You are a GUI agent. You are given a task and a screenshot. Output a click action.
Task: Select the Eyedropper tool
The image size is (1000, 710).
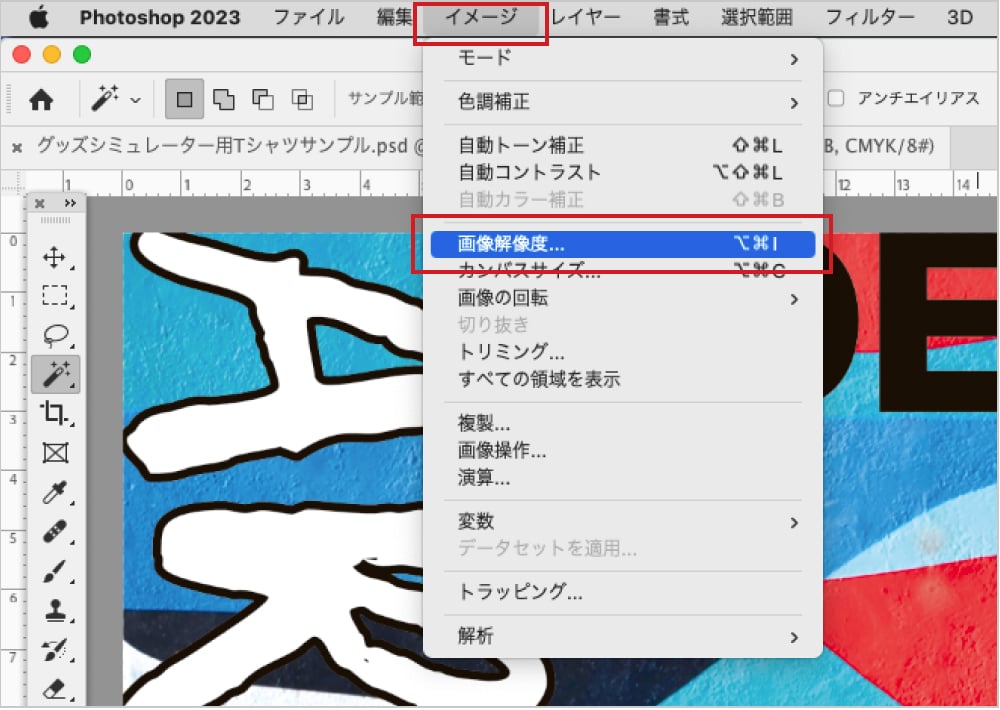click(x=55, y=491)
